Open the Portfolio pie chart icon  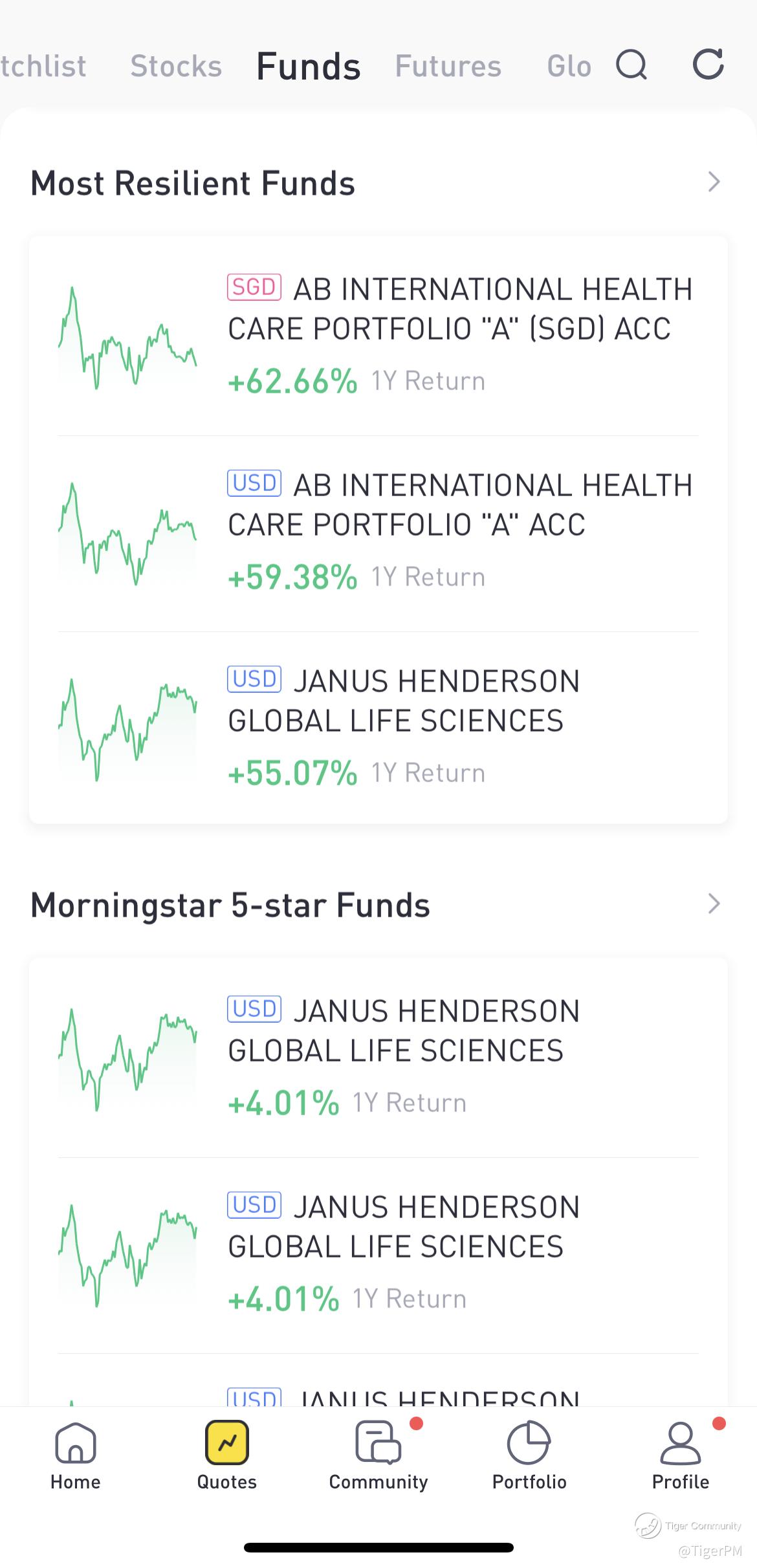[x=529, y=1443]
